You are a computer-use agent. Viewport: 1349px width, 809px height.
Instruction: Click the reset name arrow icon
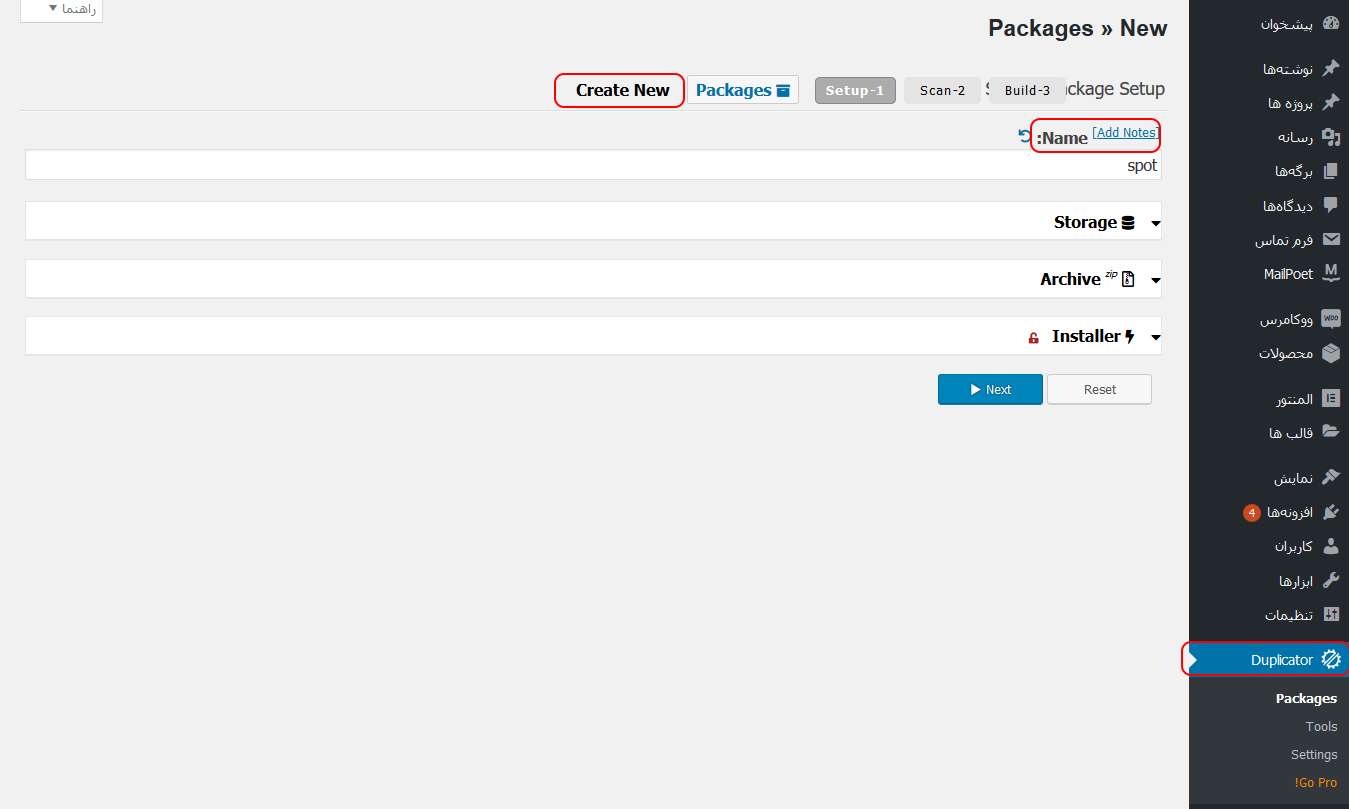pos(1024,136)
